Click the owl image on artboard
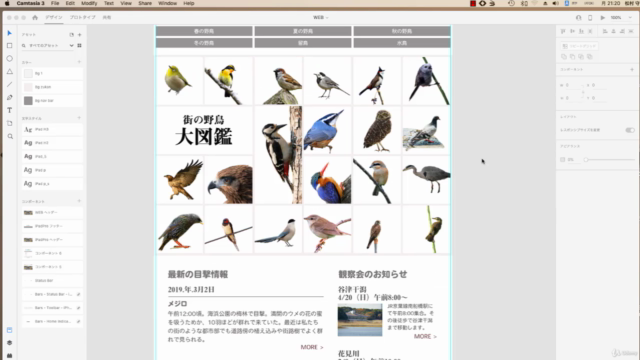 point(377,130)
